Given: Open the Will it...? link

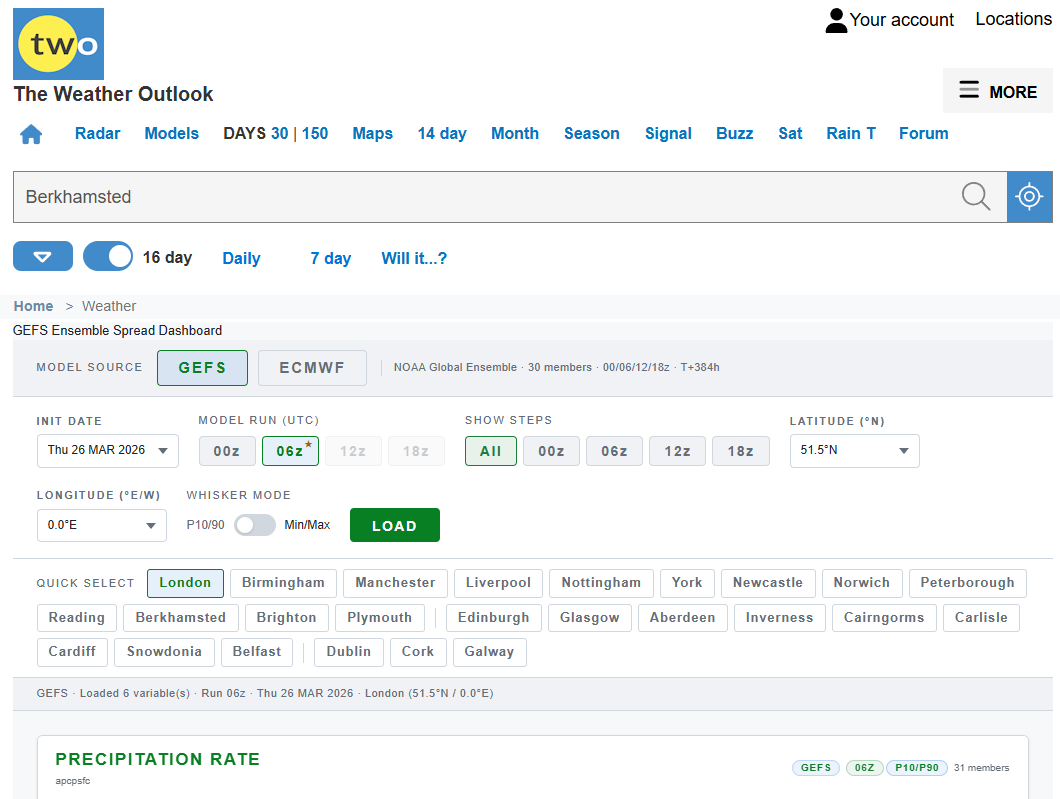Looking at the screenshot, I should pyautogui.click(x=414, y=258).
